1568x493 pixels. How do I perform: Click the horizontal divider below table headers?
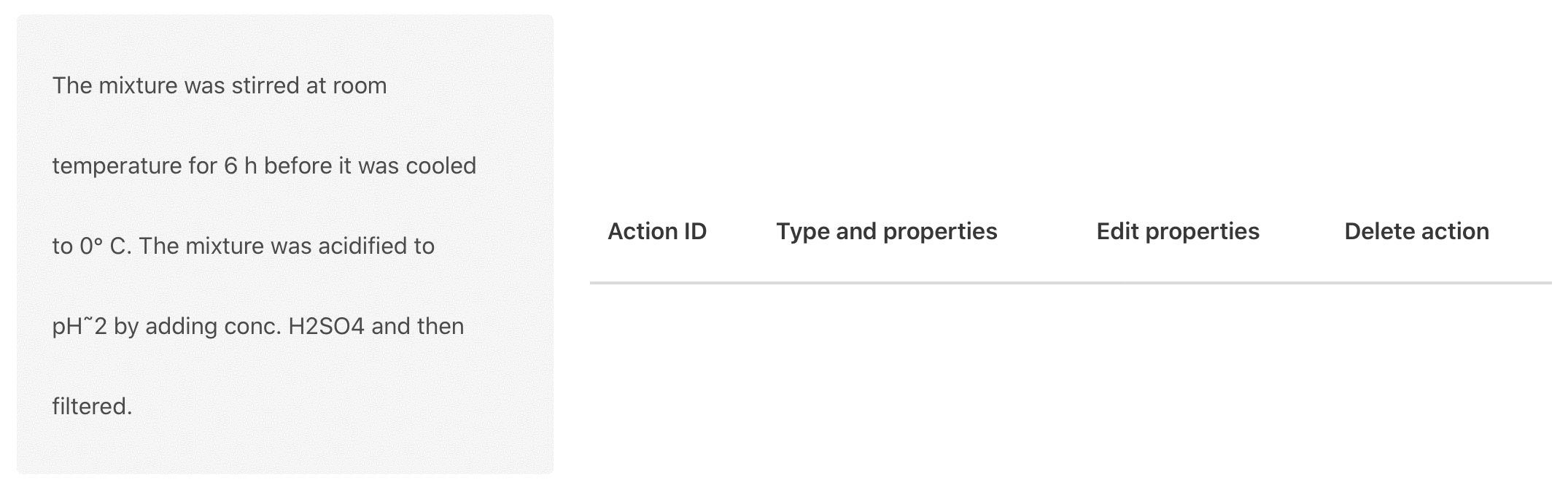click(x=1070, y=282)
